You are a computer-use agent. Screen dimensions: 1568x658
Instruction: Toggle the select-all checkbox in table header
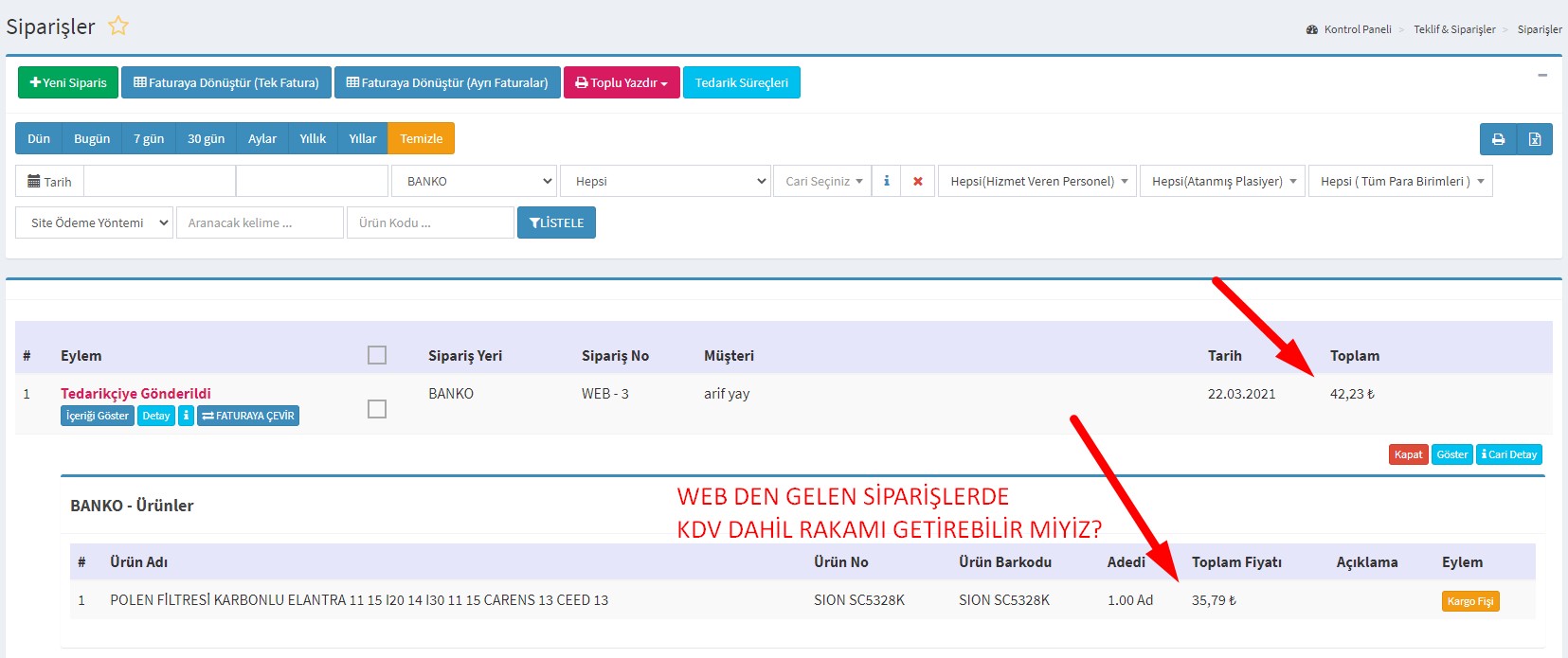click(x=377, y=355)
